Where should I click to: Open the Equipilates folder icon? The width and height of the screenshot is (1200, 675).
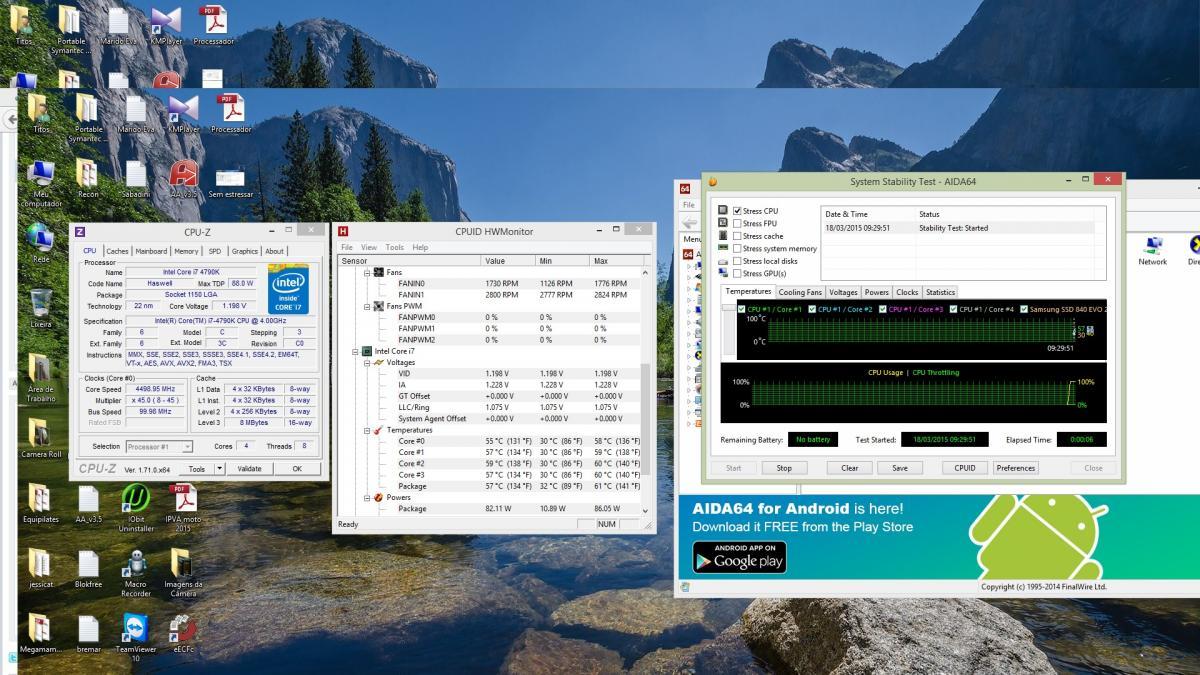pyautogui.click(x=41, y=498)
